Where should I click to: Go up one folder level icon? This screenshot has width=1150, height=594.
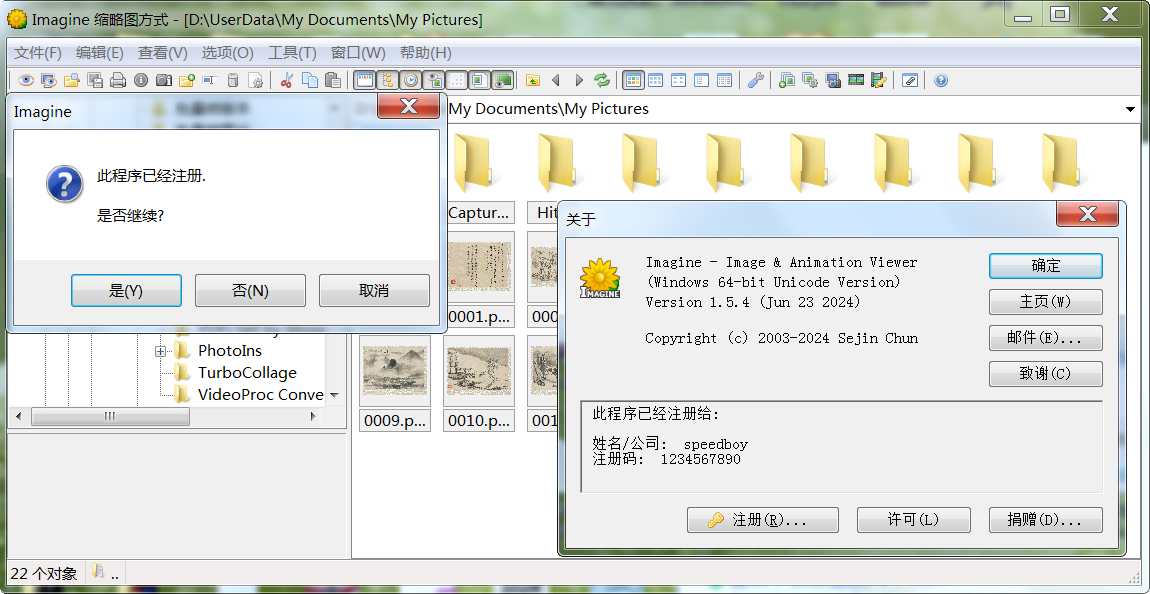[x=532, y=80]
